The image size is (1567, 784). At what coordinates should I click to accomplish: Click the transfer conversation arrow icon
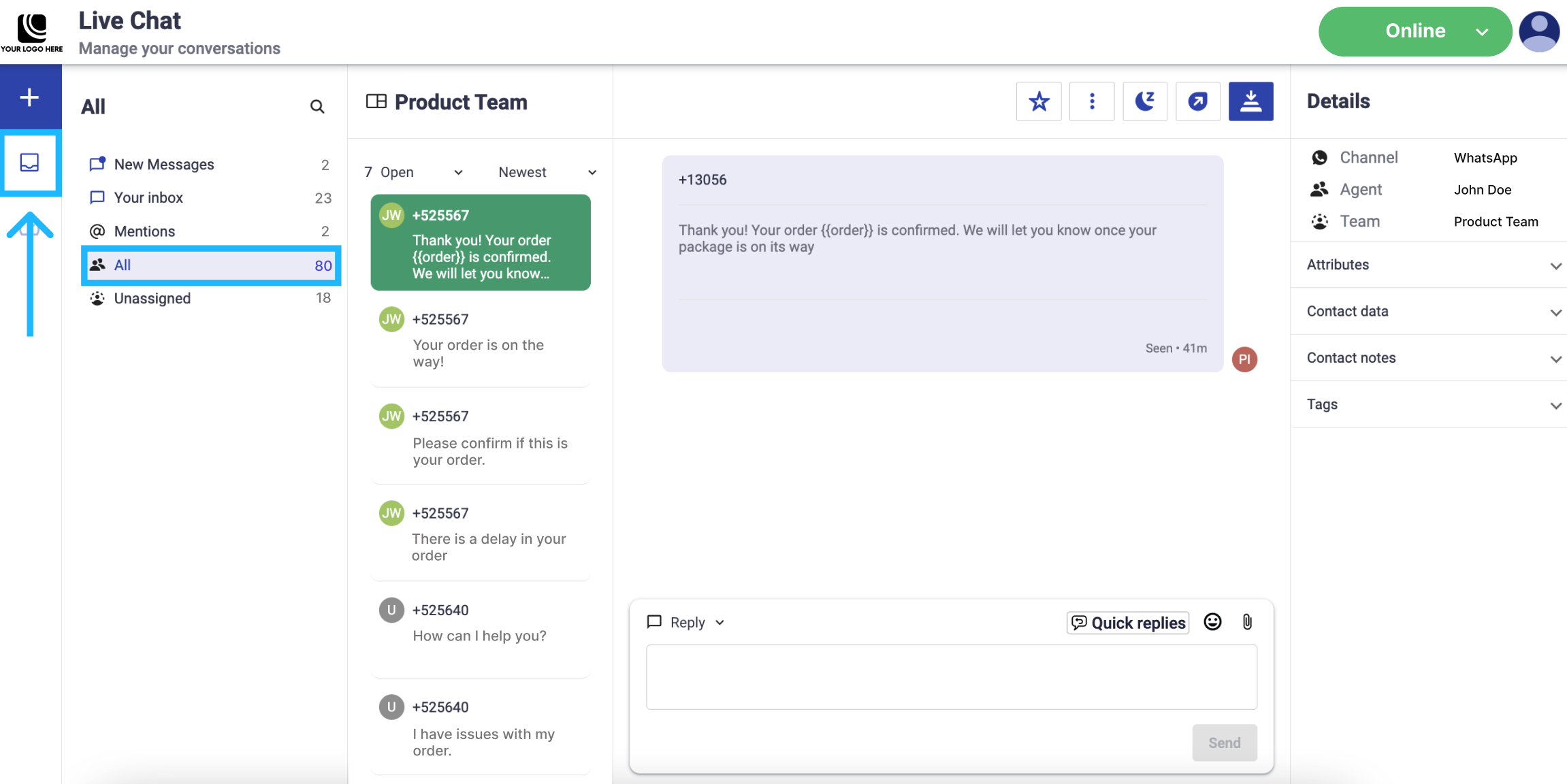[x=1197, y=101]
